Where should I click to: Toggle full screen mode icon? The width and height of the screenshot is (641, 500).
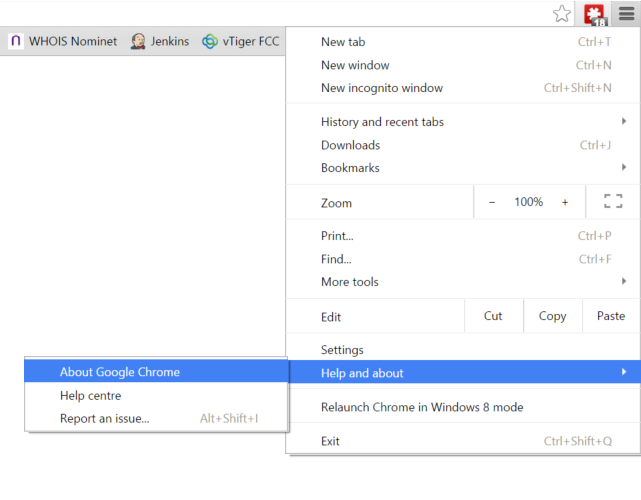pyautogui.click(x=613, y=201)
